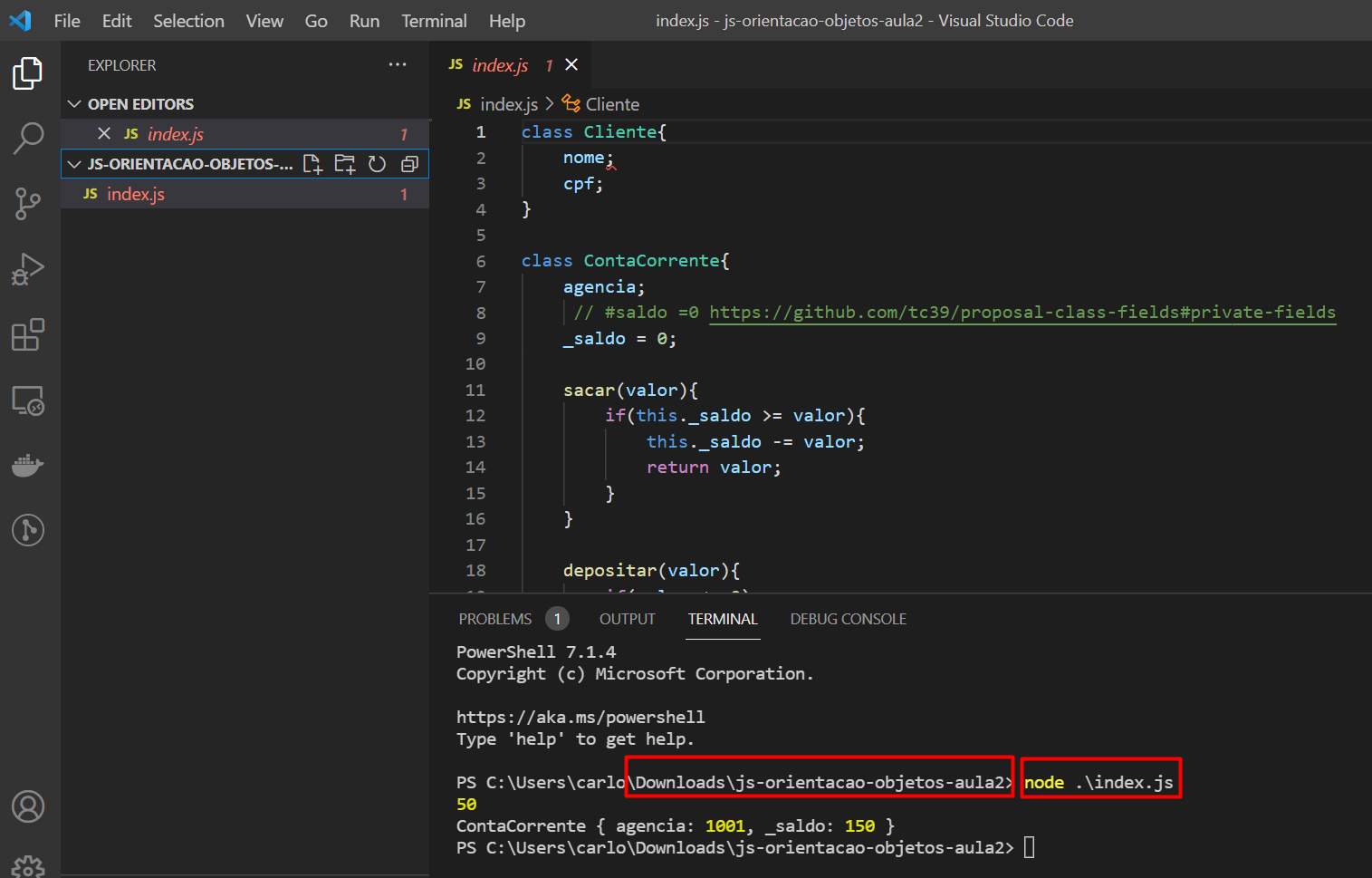Close the index.js editor tab
This screenshot has height=878, width=1372.
pos(571,64)
